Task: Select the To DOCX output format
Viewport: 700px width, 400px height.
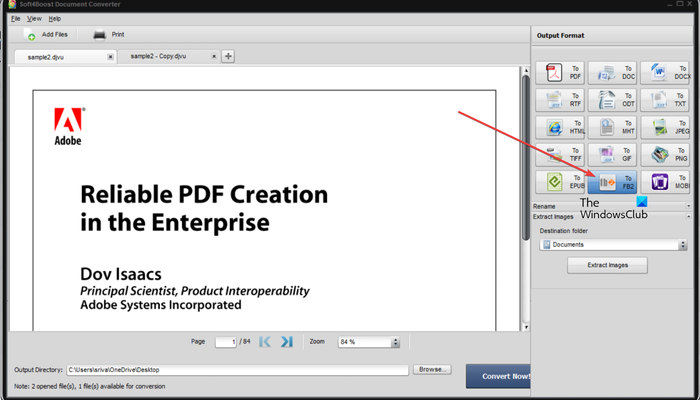Action: (665, 73)
